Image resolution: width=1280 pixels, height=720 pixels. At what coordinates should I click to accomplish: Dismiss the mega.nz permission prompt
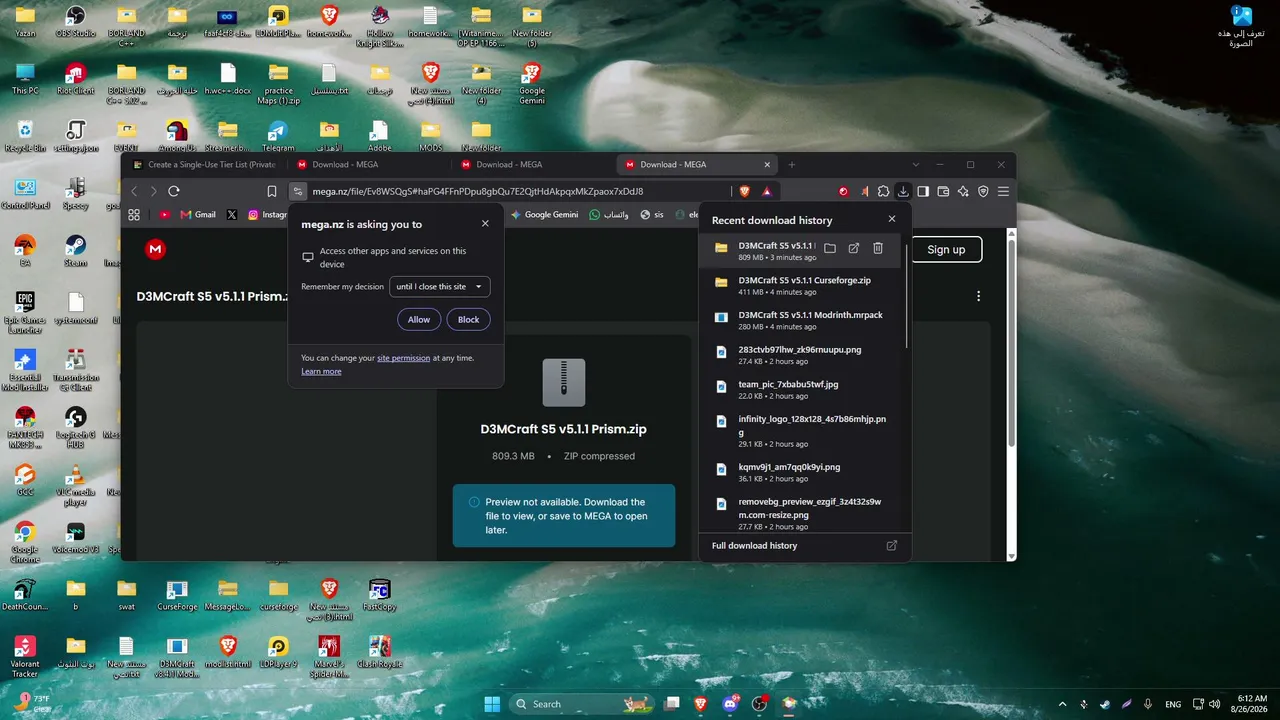click(x=485, y=223)
